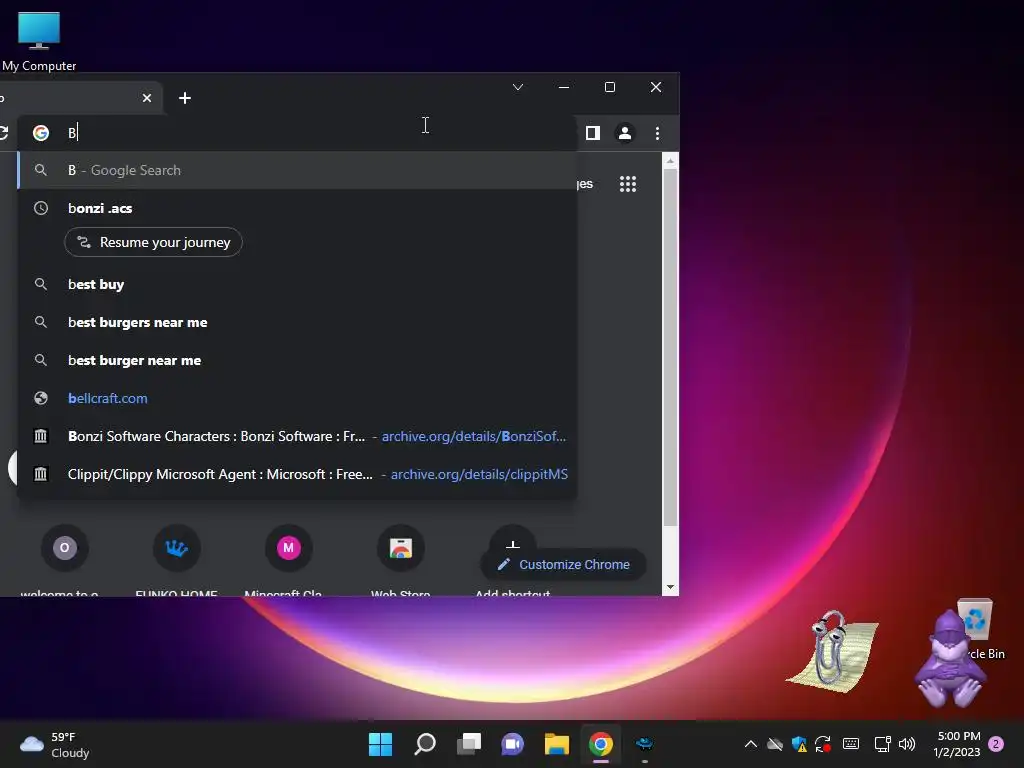
Task: Click the Windows Update restart tray icon
Action: [x=823, y=744]
